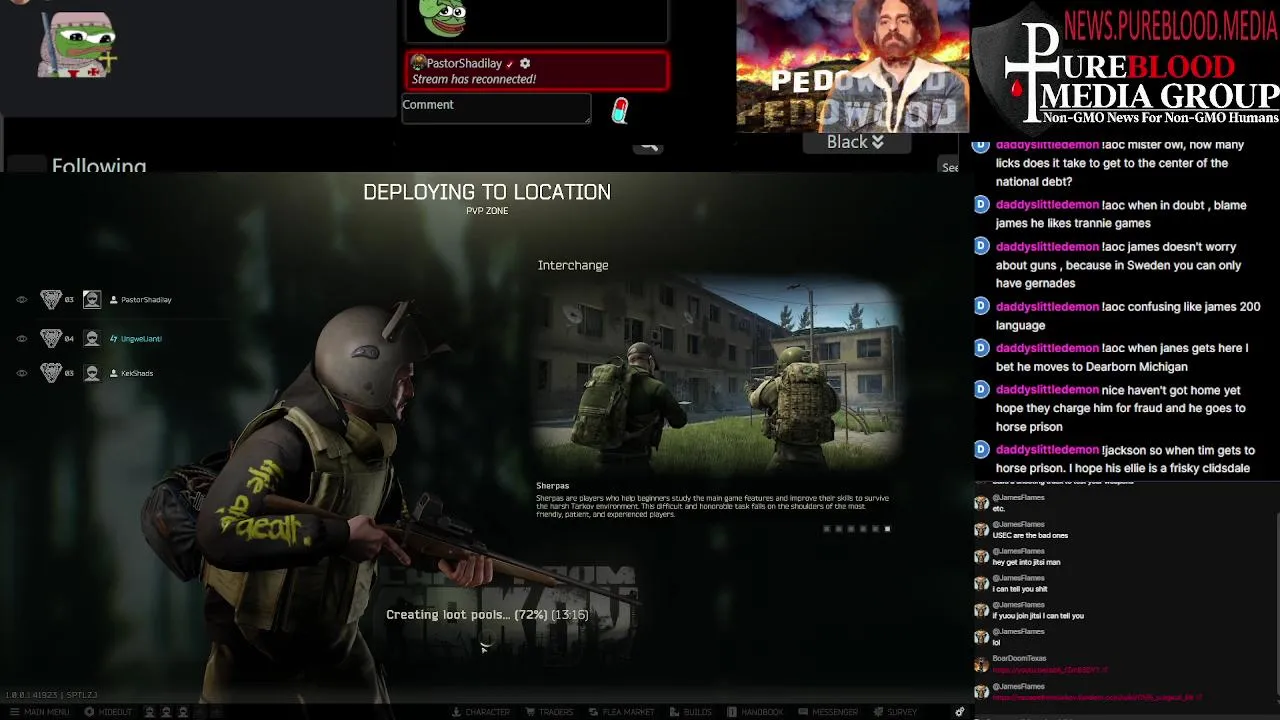
Task: Select squad member name UngwelJantl
Action: click(x=141, y=339)
